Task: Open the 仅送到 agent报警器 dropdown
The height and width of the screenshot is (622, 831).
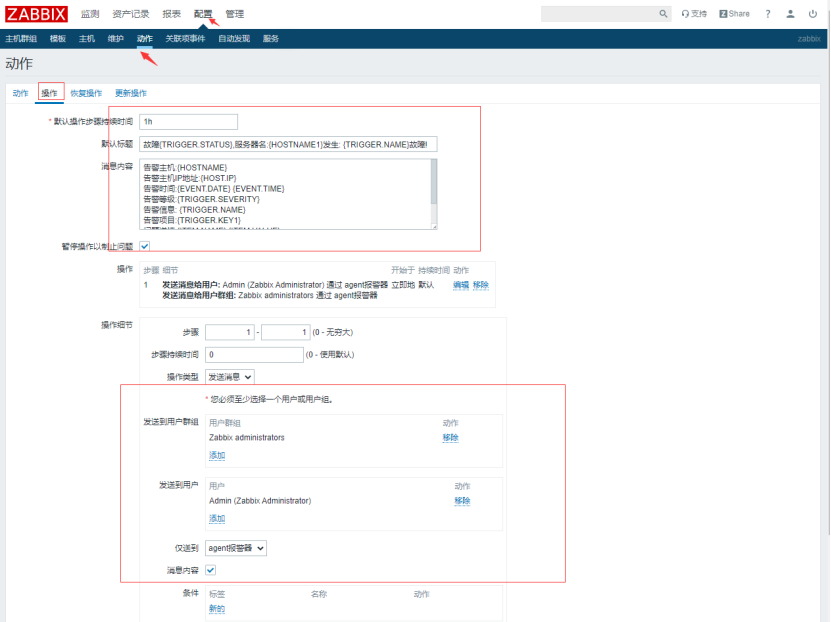Action: click(236, 548)
